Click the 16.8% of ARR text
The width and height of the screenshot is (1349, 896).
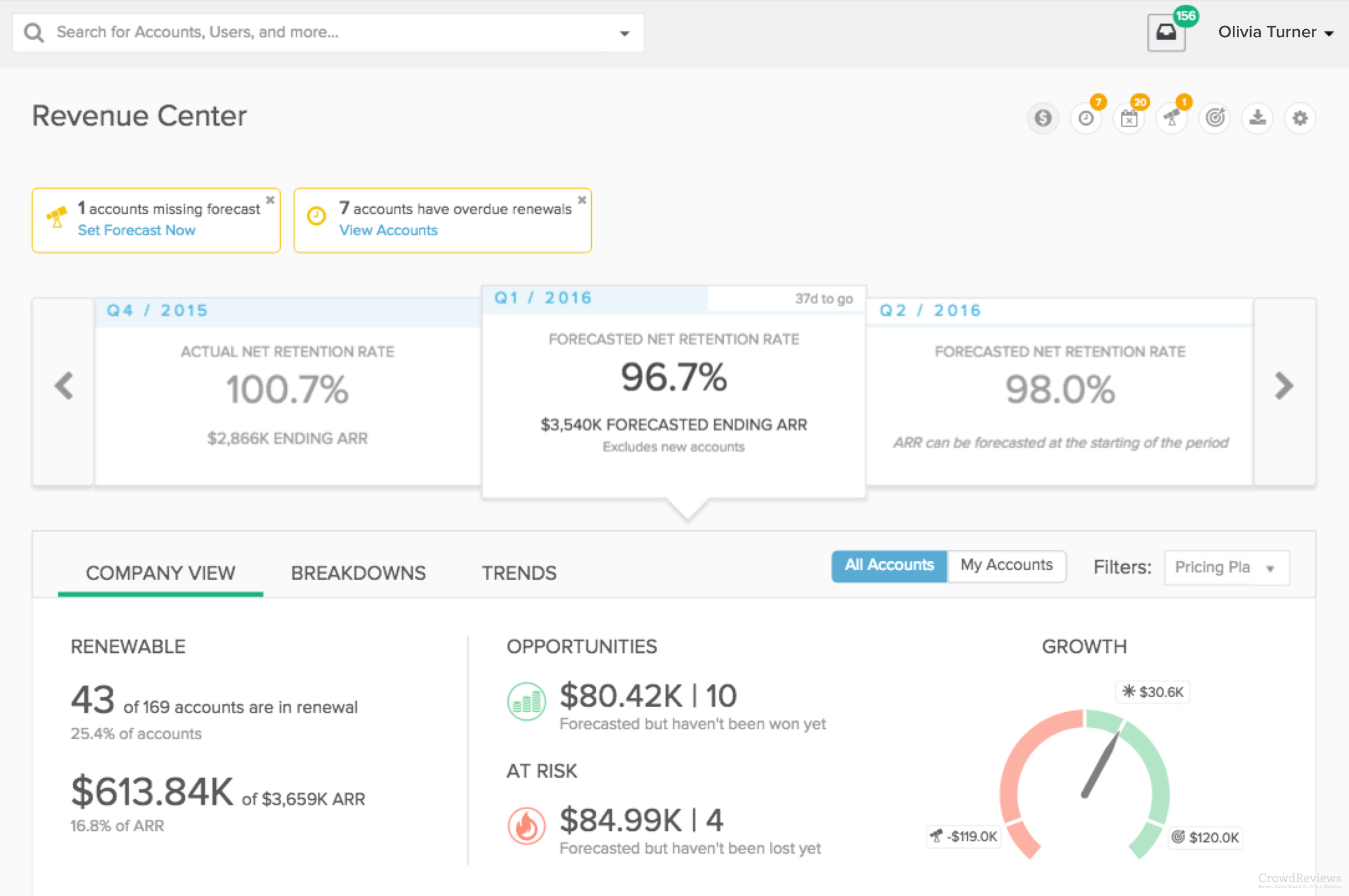[117, 826]
